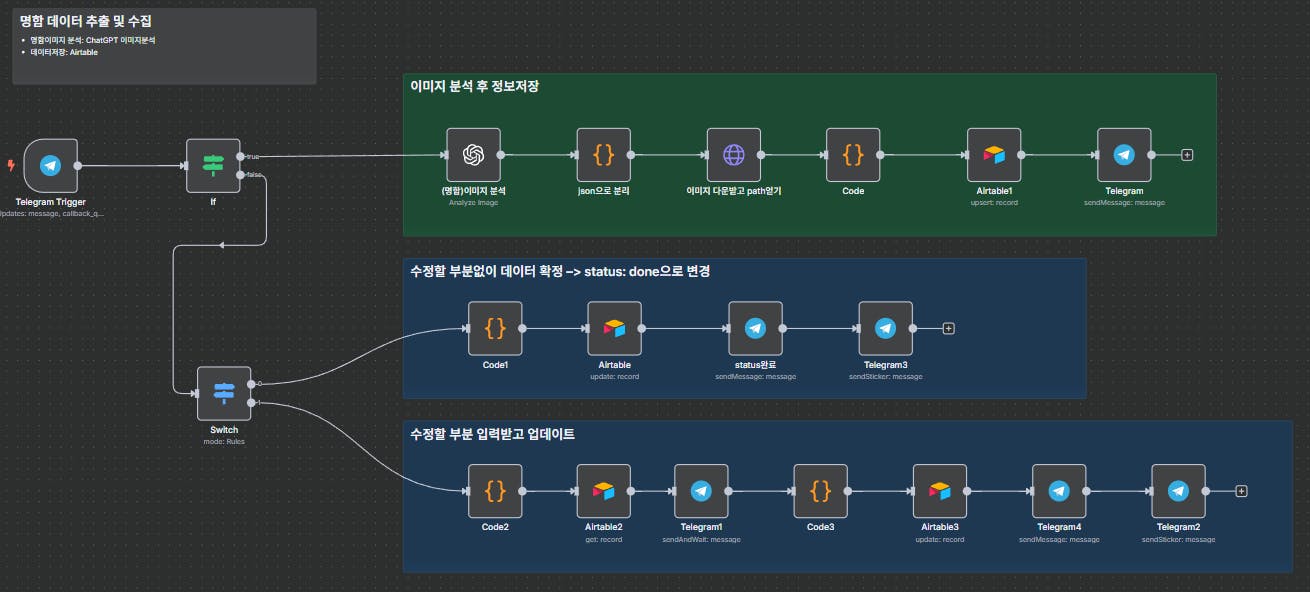The width and height of the screenshot is (1310, 592).
Task: Open the json으로 분리 code node
Action: 604,155
